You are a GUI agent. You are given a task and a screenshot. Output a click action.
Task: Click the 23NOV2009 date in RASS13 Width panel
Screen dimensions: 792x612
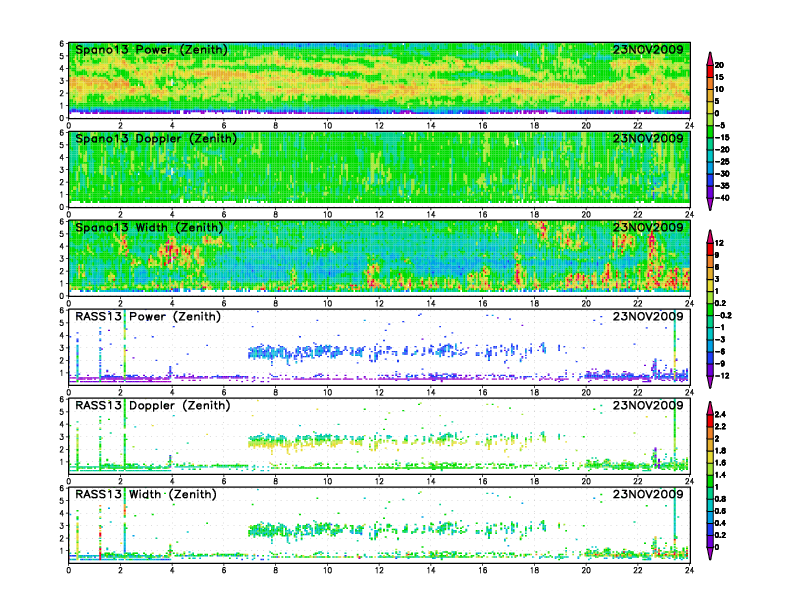[x=648, y=494]
